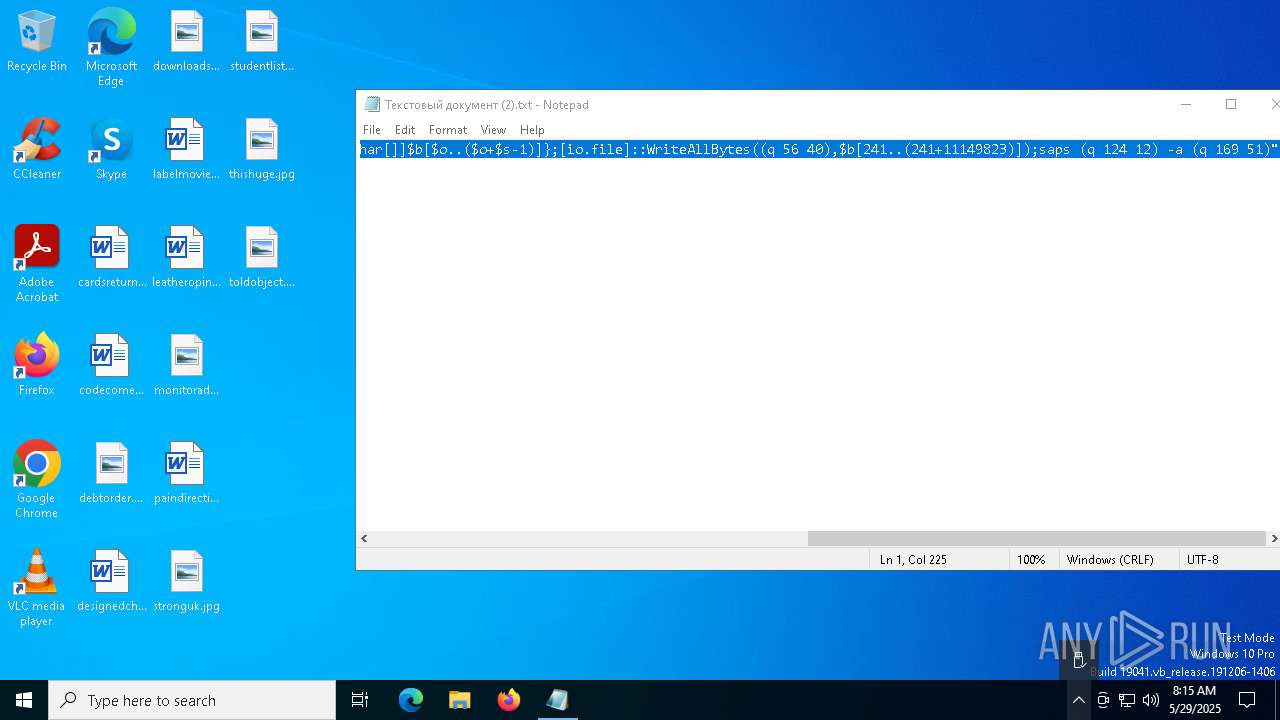Select the paindirecti Word document
The height and width of the screenshot is (720, 1280).
186,474
